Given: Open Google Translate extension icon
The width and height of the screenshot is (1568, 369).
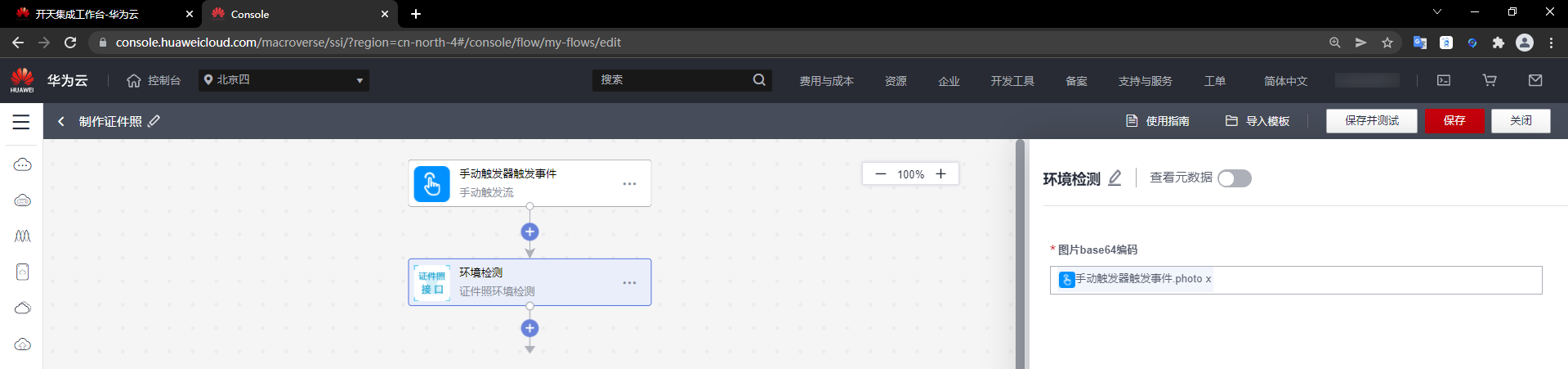Looking at the screenshot, I should pos(1420,43).
